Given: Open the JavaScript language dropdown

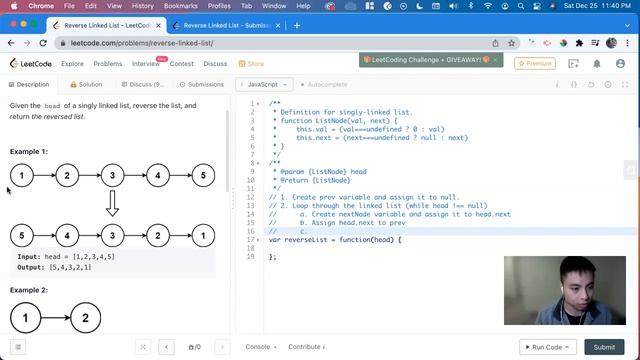Looking at the screenshot, I should click(264, 84).
